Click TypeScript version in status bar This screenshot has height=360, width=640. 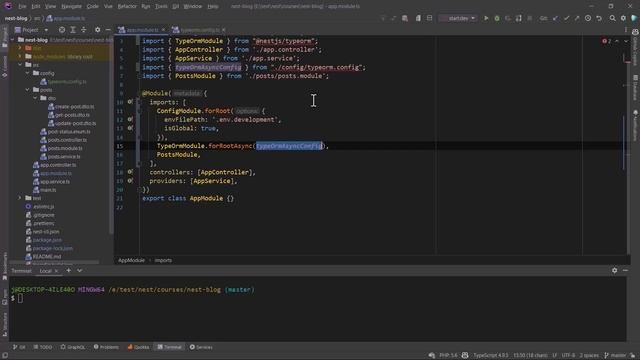[x=491, y=355]
